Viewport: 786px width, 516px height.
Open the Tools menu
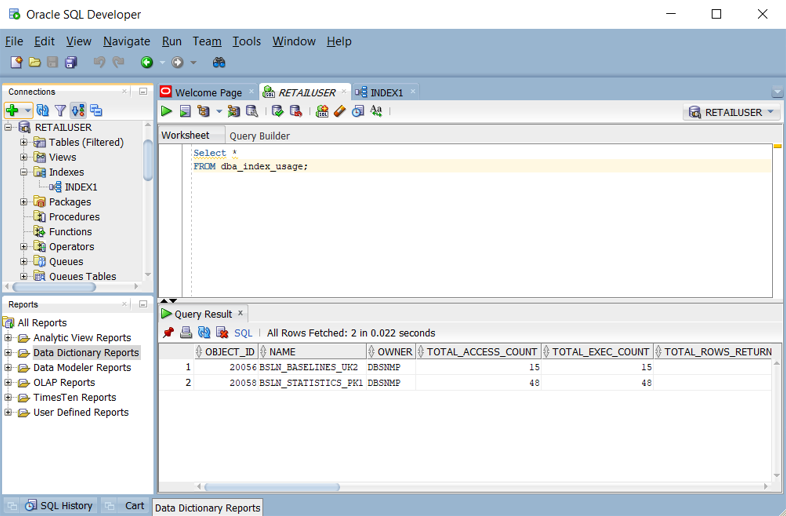coord(246,41)
